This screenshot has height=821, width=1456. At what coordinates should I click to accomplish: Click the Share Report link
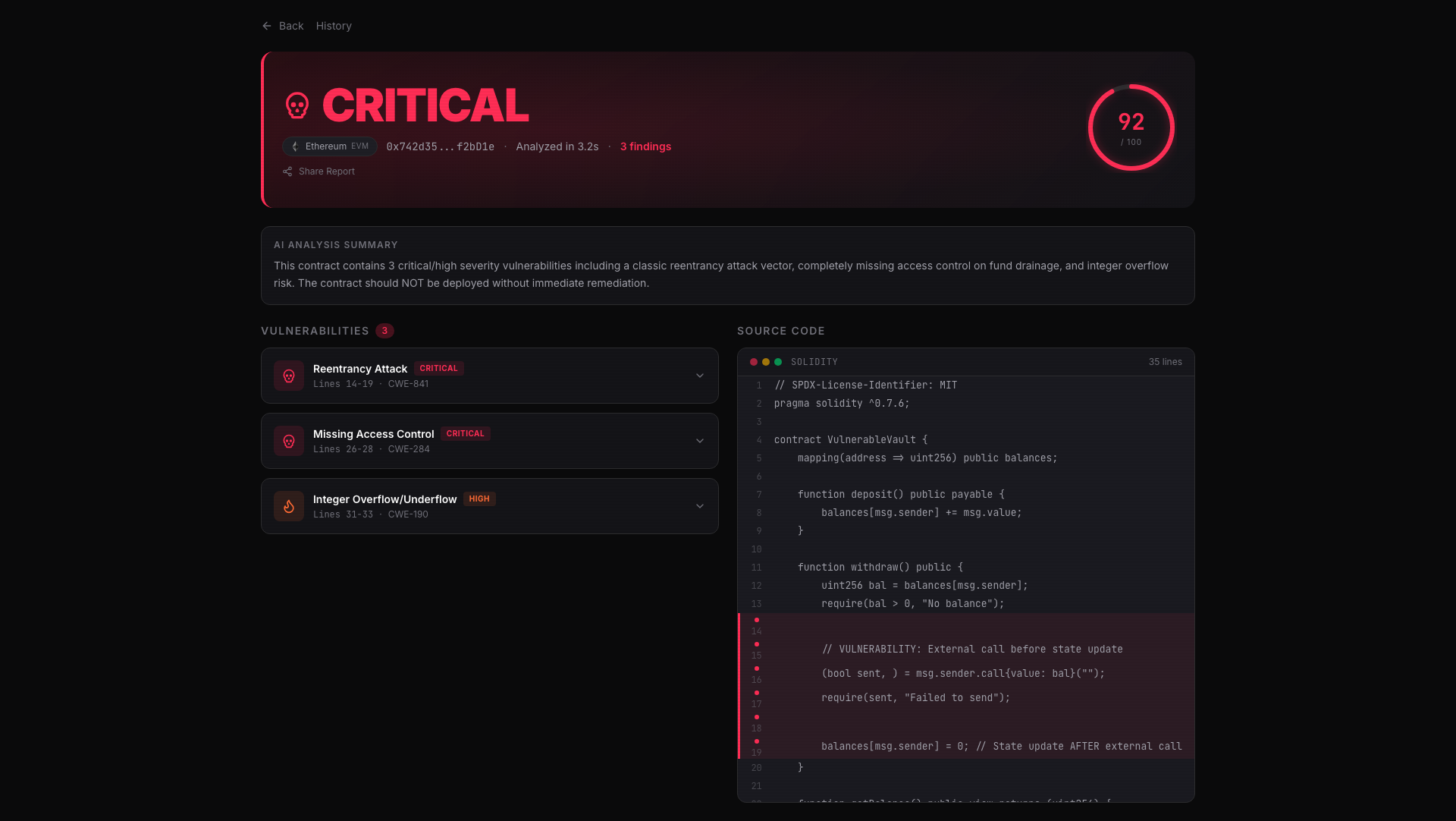pyautogui.click(x=326, y=171)
